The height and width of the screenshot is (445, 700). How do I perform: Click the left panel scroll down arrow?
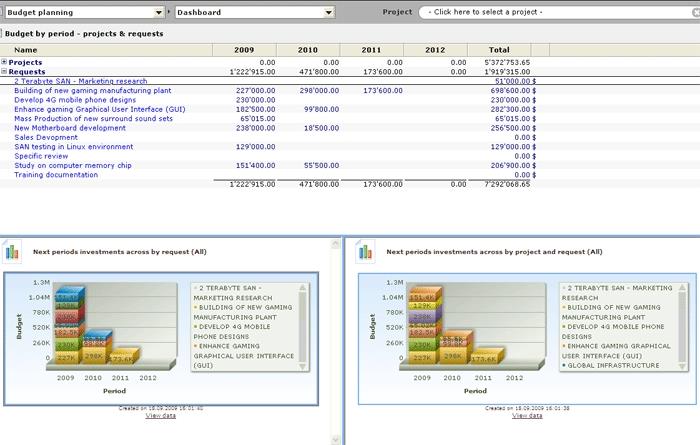(x=336, y=440)
